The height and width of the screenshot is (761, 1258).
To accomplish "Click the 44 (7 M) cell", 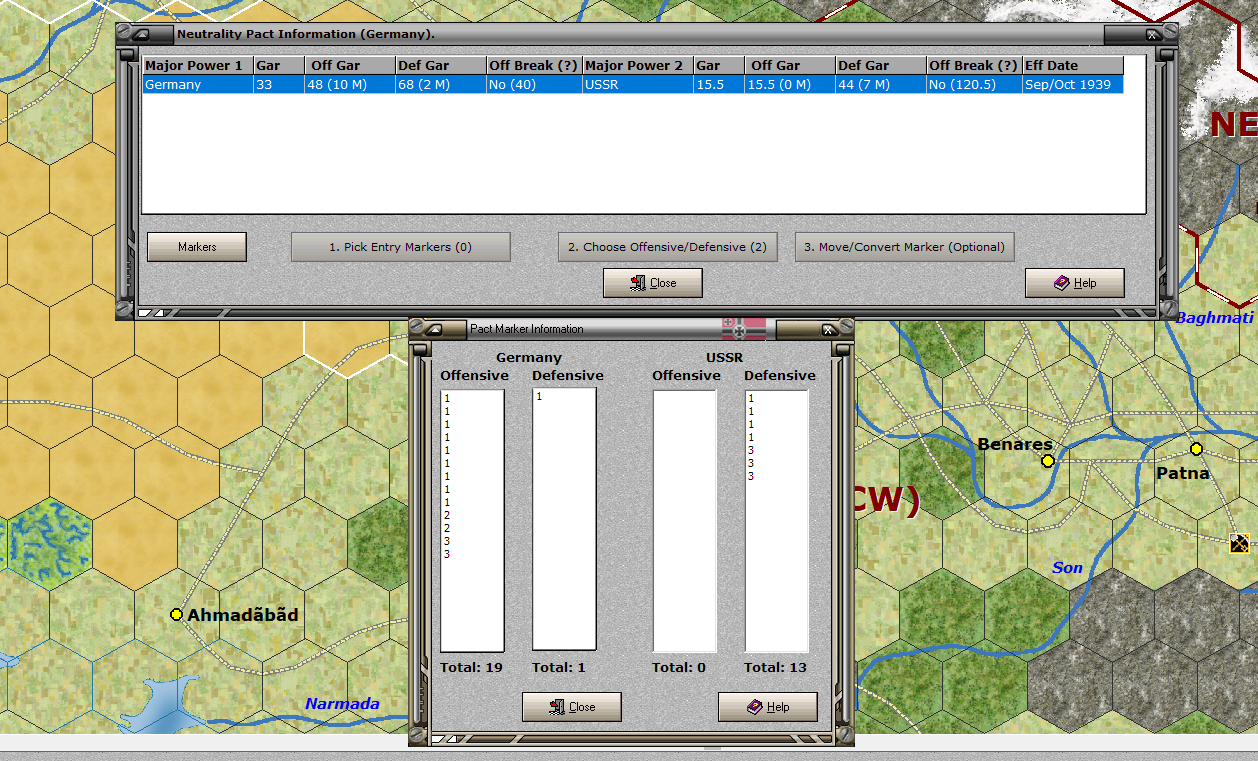I will (x=881, y=85).
